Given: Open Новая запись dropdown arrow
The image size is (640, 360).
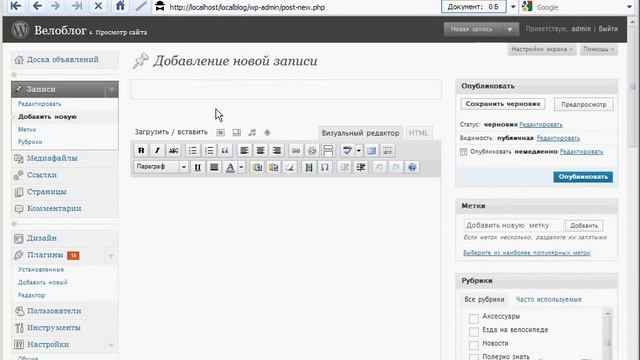Looking at the screenshot, I should (510, 29).
